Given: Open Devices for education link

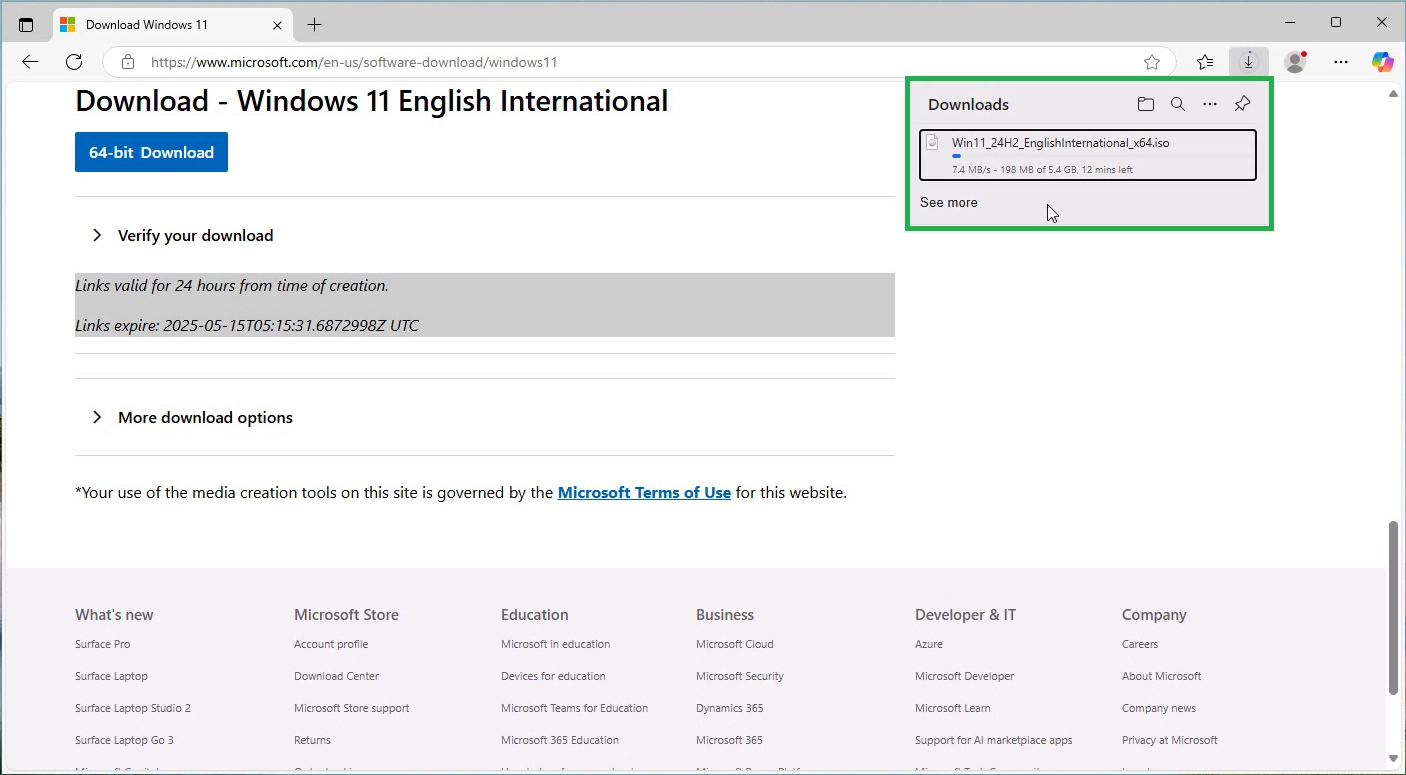Looking at the screenshot, I should click(x=553, y=676).
